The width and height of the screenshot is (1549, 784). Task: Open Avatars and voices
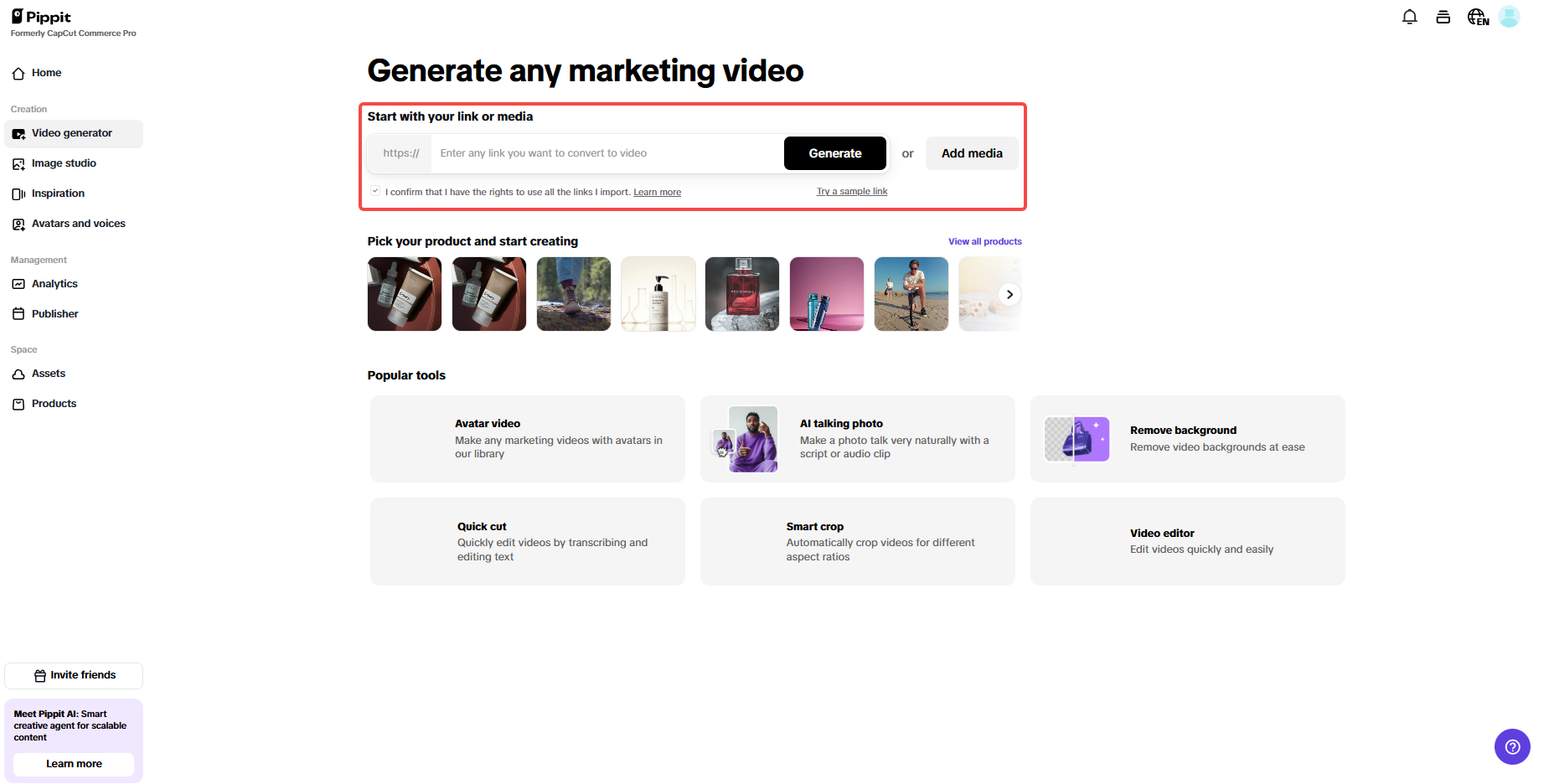[x=78, y=224]
